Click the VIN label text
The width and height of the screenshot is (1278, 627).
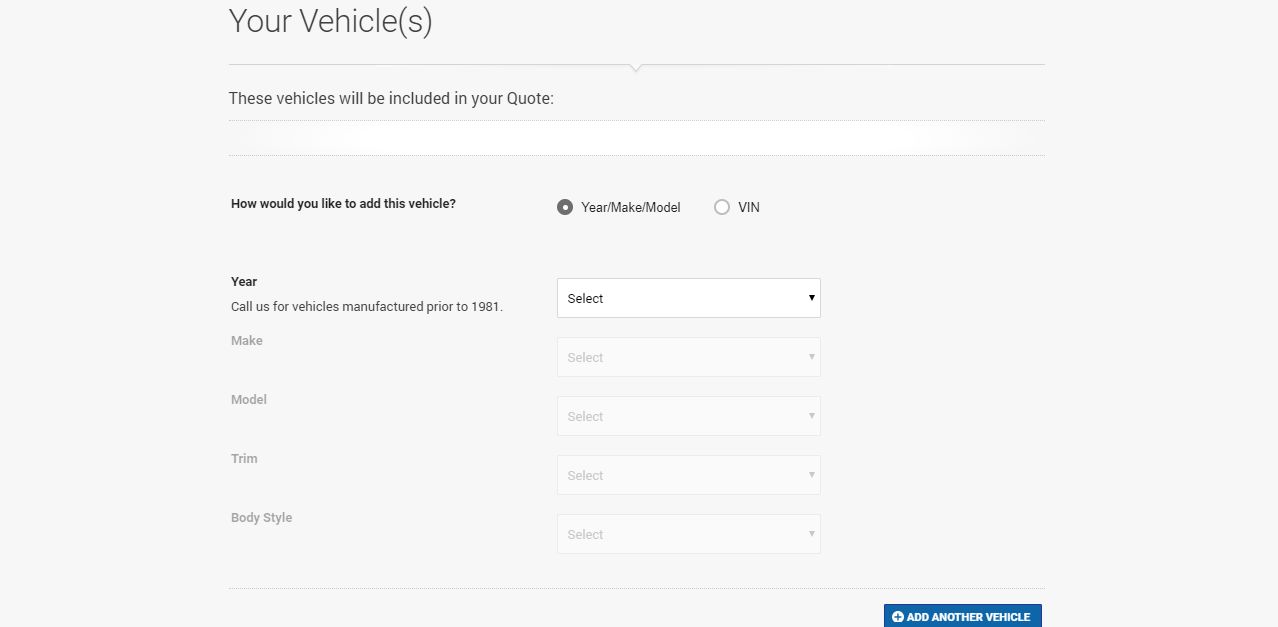pyautogui.click(x=749, y=207)
